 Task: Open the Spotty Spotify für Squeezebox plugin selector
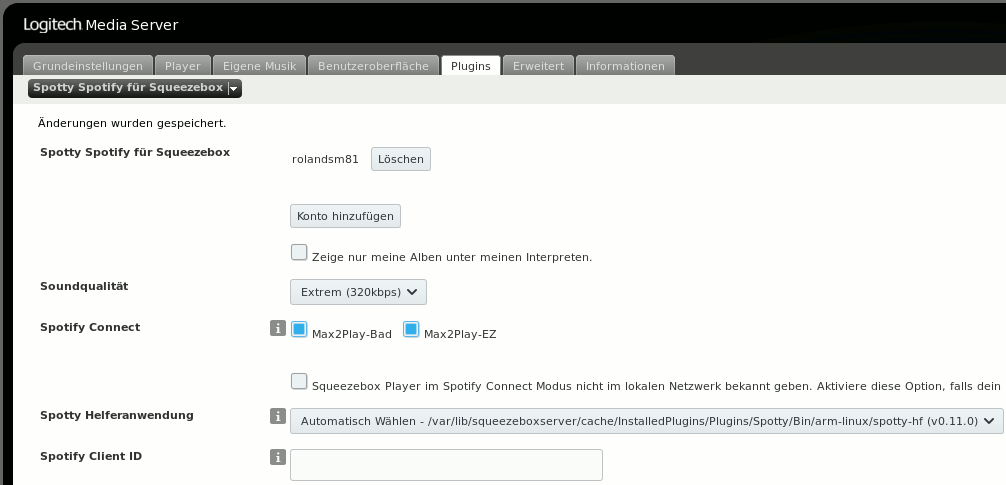[x=135, y=88]
